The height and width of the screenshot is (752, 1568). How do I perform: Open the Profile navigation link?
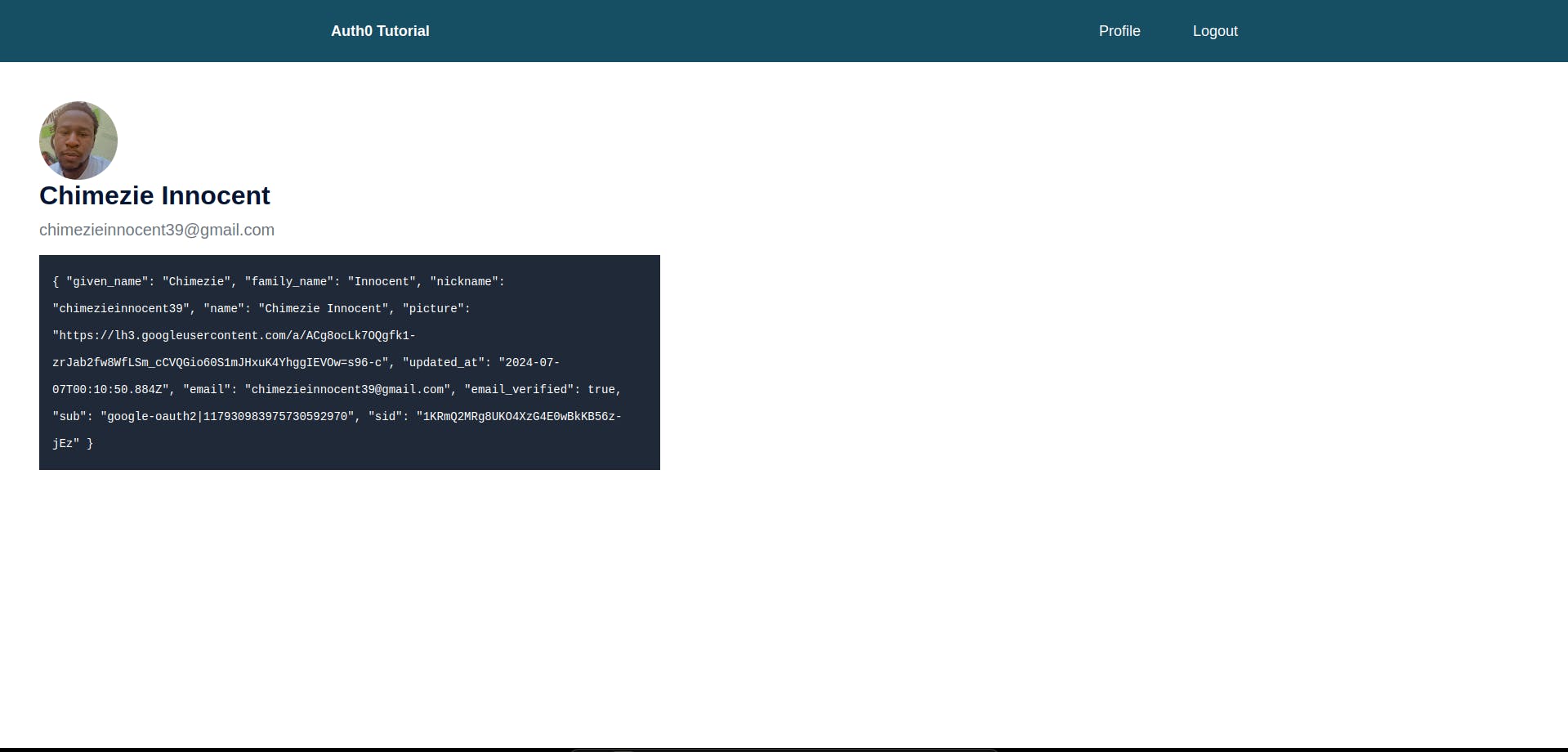coord(1119,30)
